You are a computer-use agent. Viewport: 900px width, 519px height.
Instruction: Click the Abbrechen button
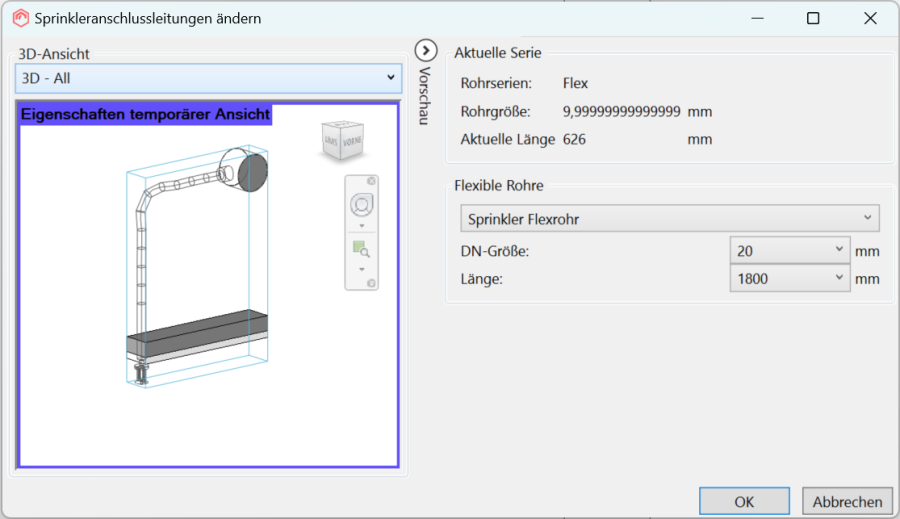pos(847,501)
